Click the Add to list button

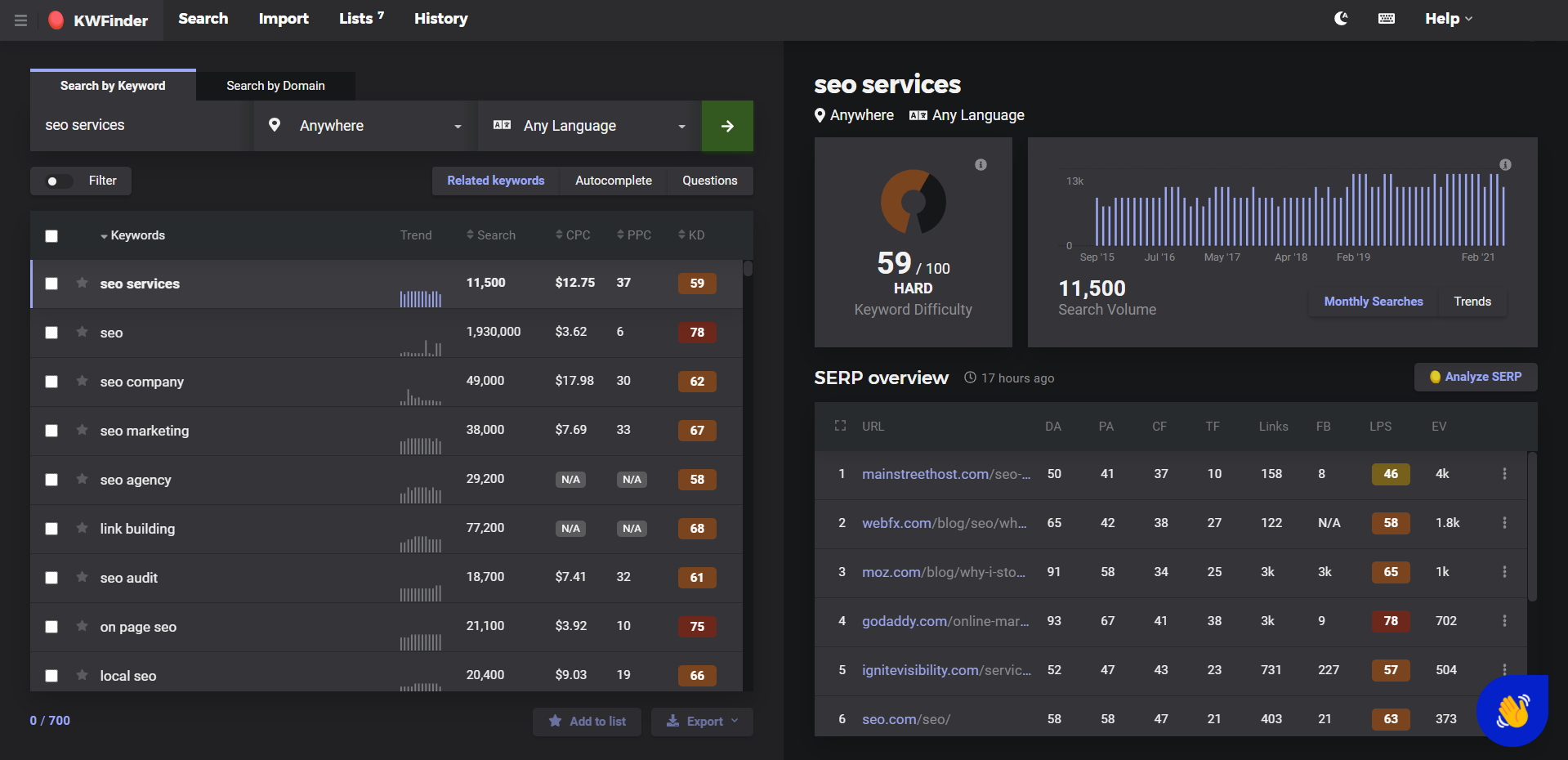587,722
